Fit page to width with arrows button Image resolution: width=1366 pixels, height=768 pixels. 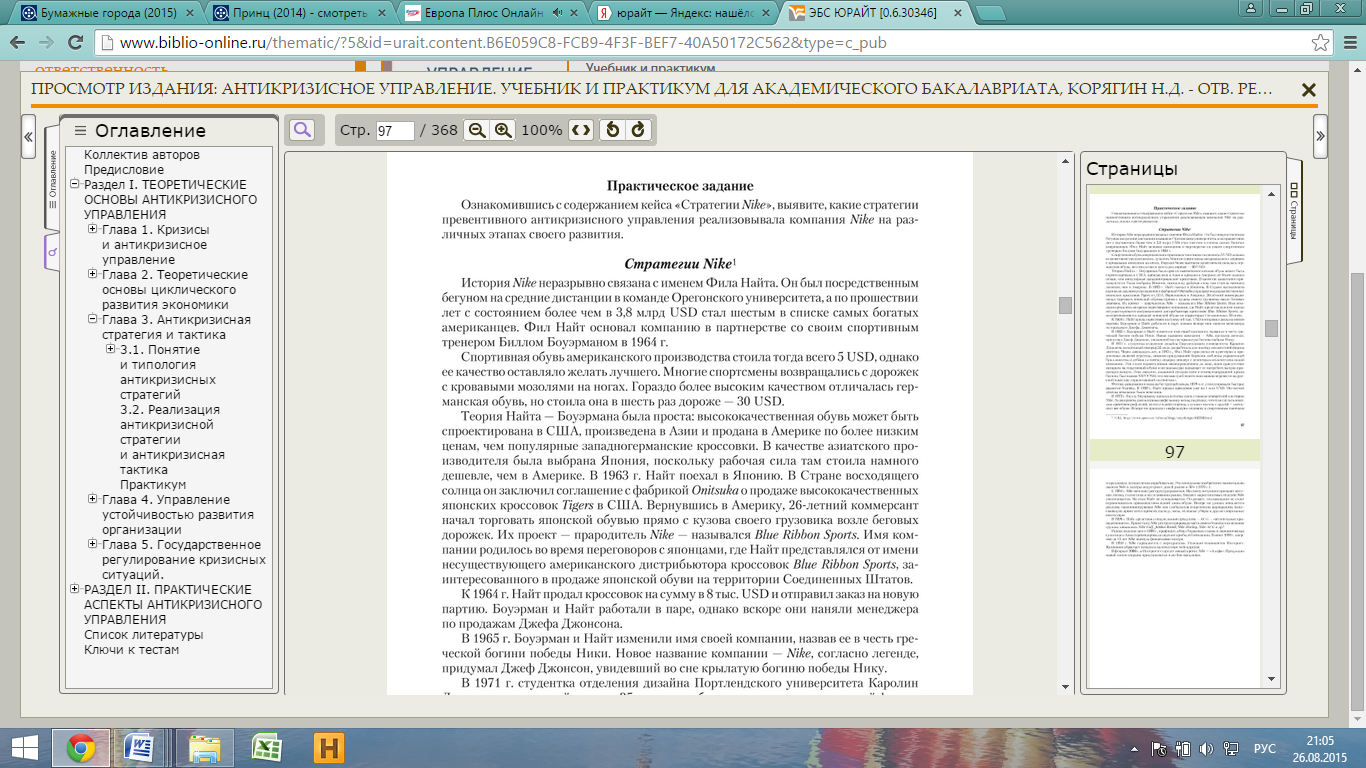click(581, 130)
